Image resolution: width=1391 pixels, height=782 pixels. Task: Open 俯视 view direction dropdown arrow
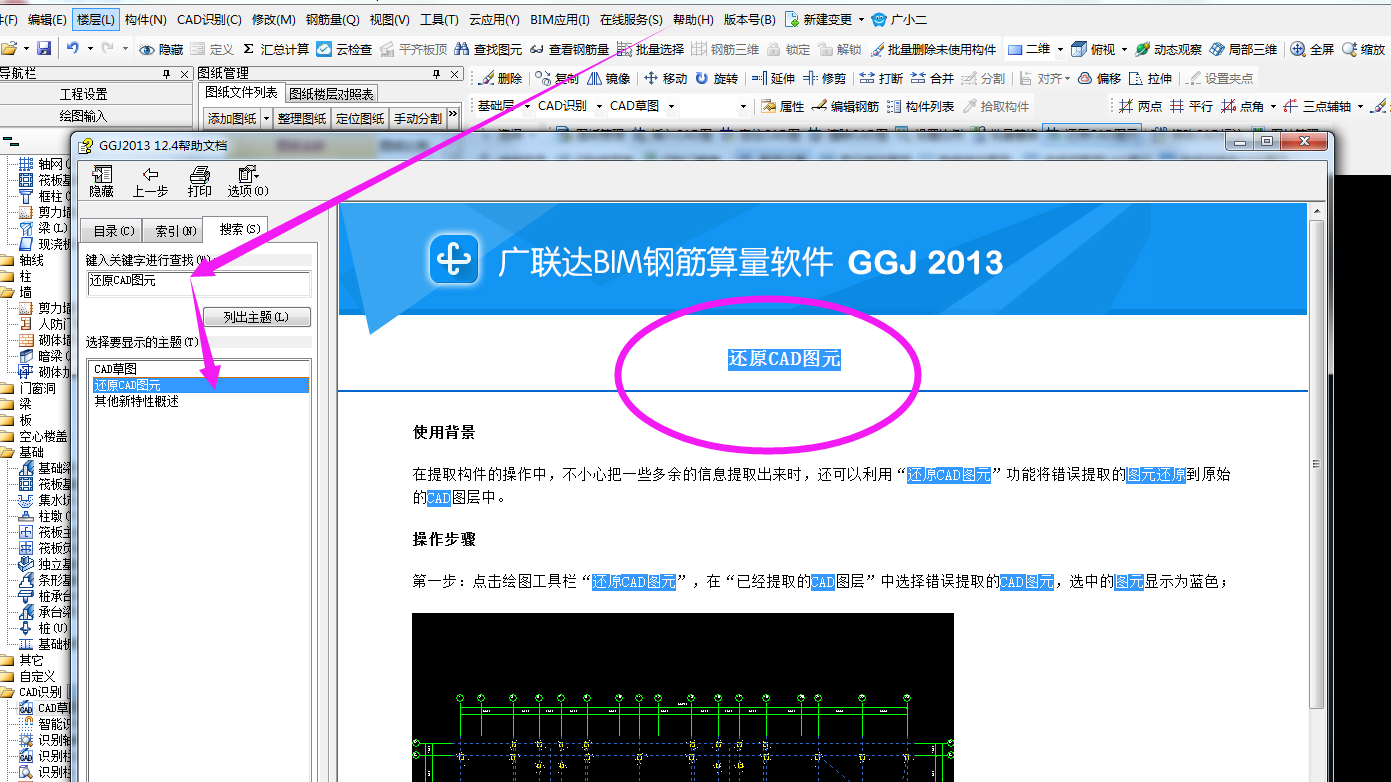tap(1124, 49)
